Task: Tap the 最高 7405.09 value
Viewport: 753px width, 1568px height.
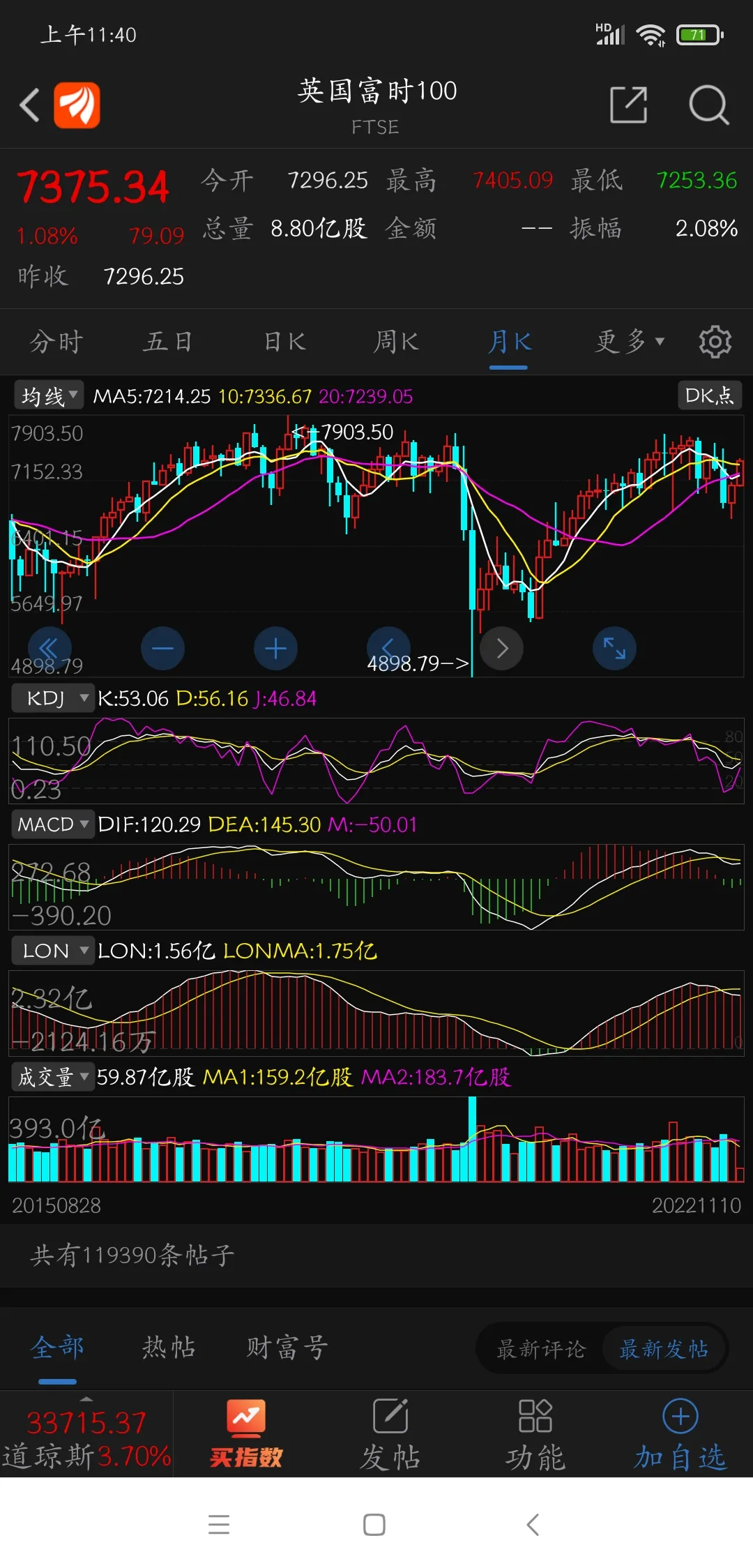Action: tap(512, 181)
